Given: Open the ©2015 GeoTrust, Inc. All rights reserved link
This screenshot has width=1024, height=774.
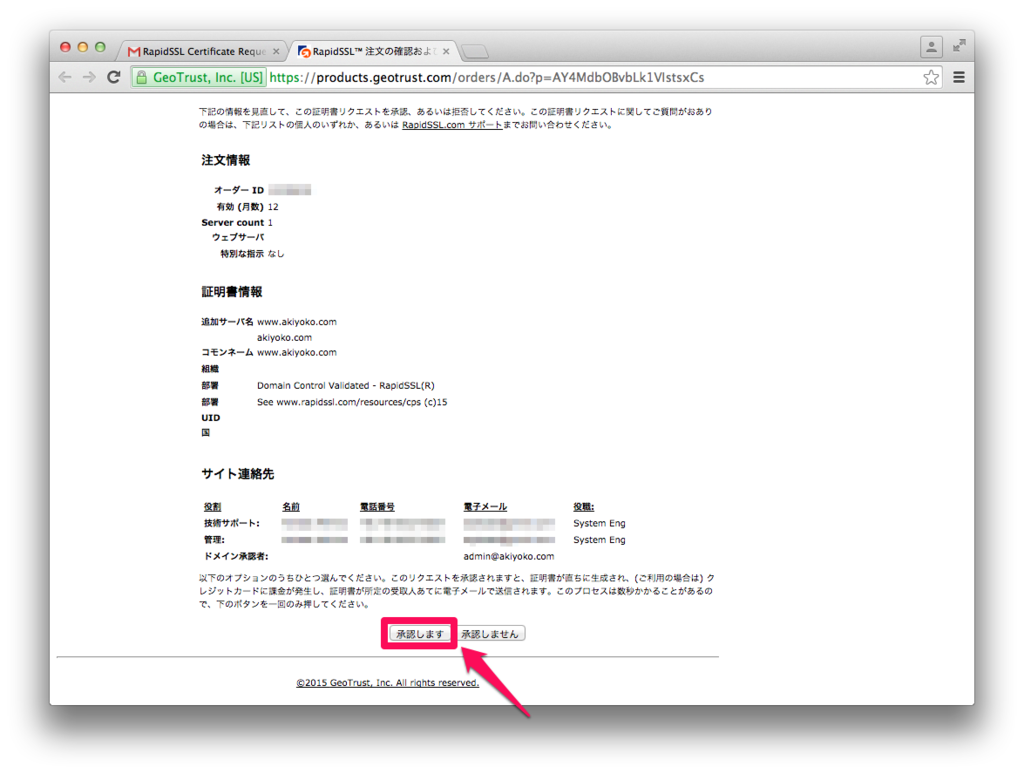Looking at the screenshot, I should point(387,683).
